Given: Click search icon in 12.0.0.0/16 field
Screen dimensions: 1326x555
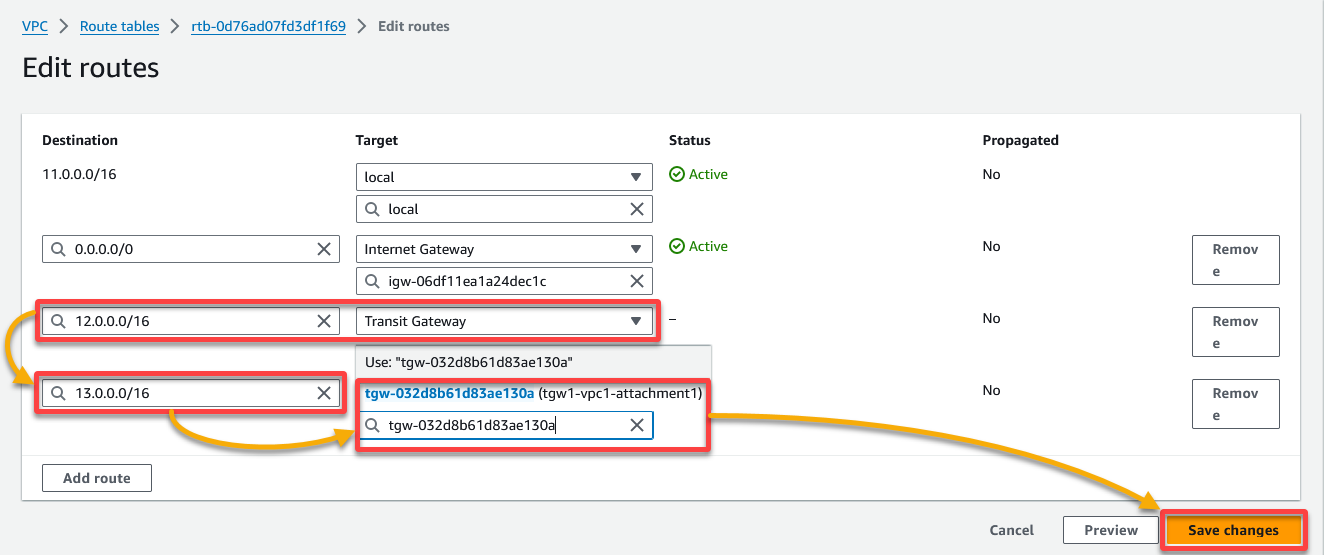Looking at the screenshot, I should 58,321.
